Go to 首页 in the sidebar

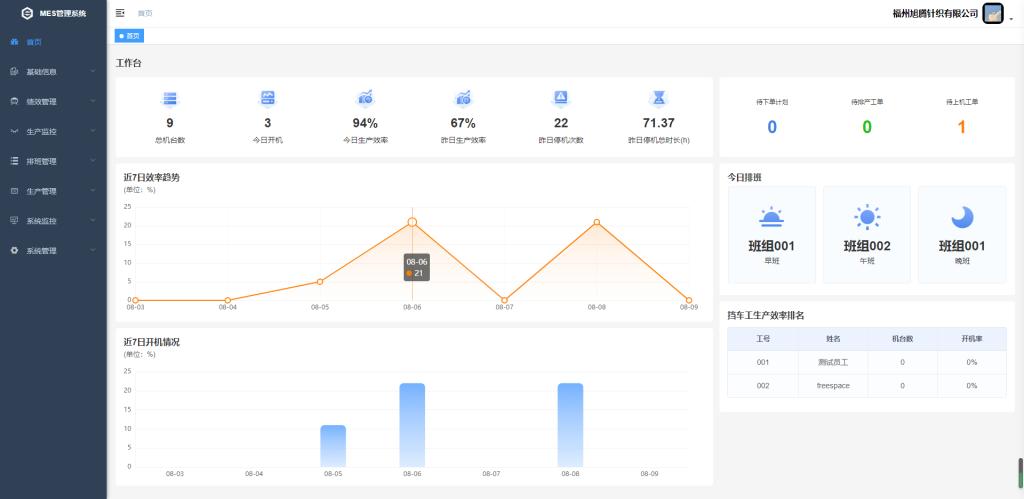[34, 42]
